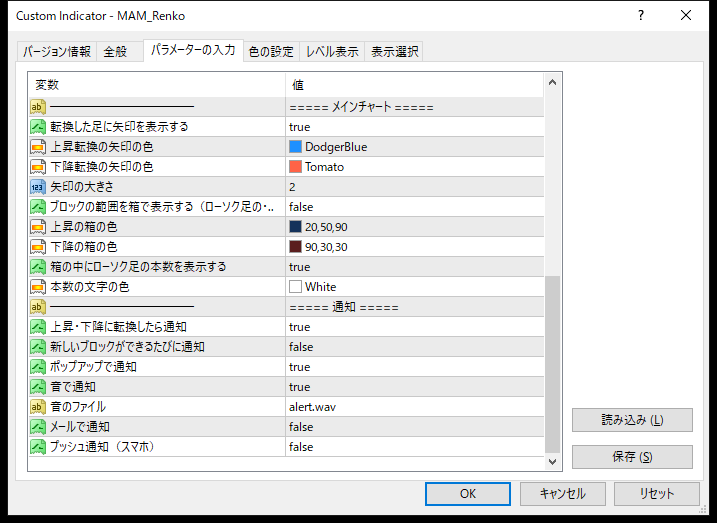Click the string icon beside 通知 separator row

click(38, 307)
